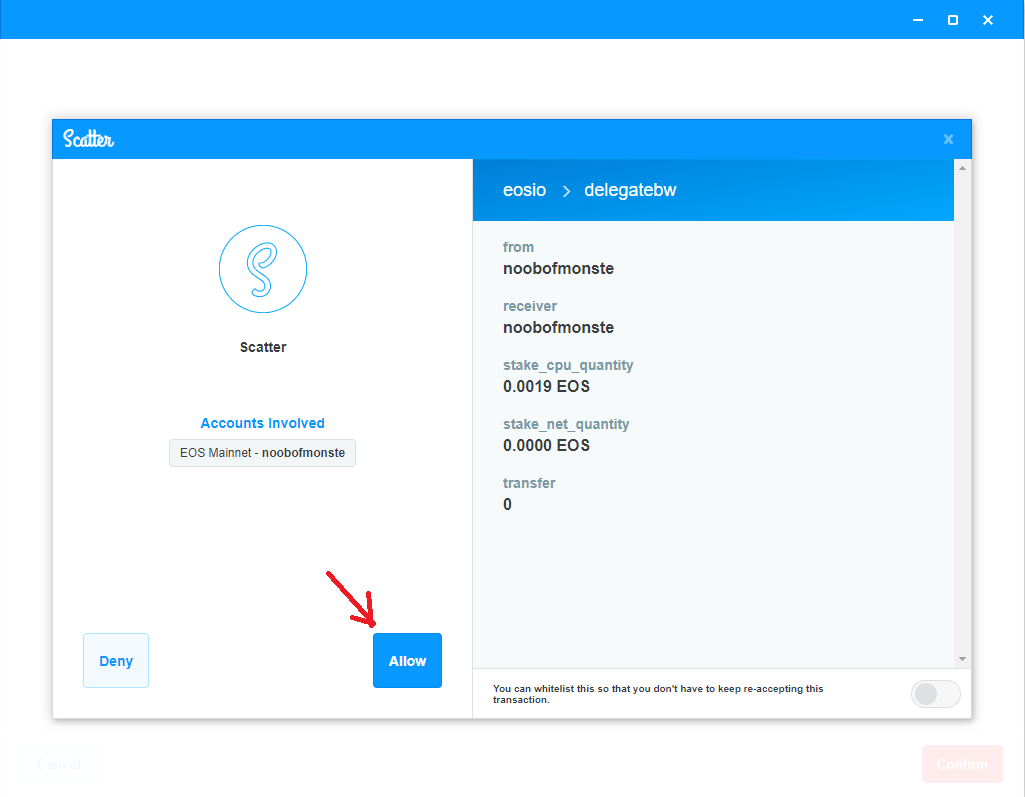1025x797 pixels.
Task: Click the transfer value 0
Action: [x=507, y=504]
